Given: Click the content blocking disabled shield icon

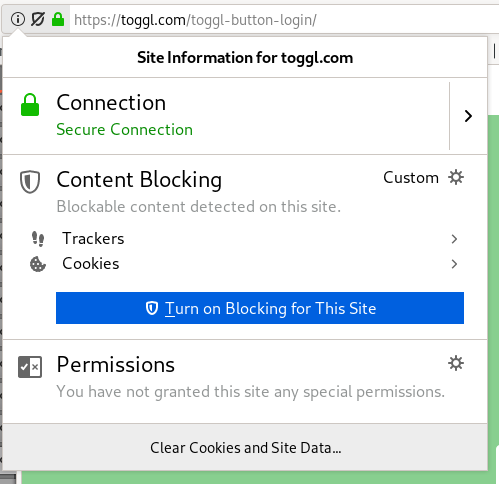Looking at the screenshot, I should (x=38, y=19).
